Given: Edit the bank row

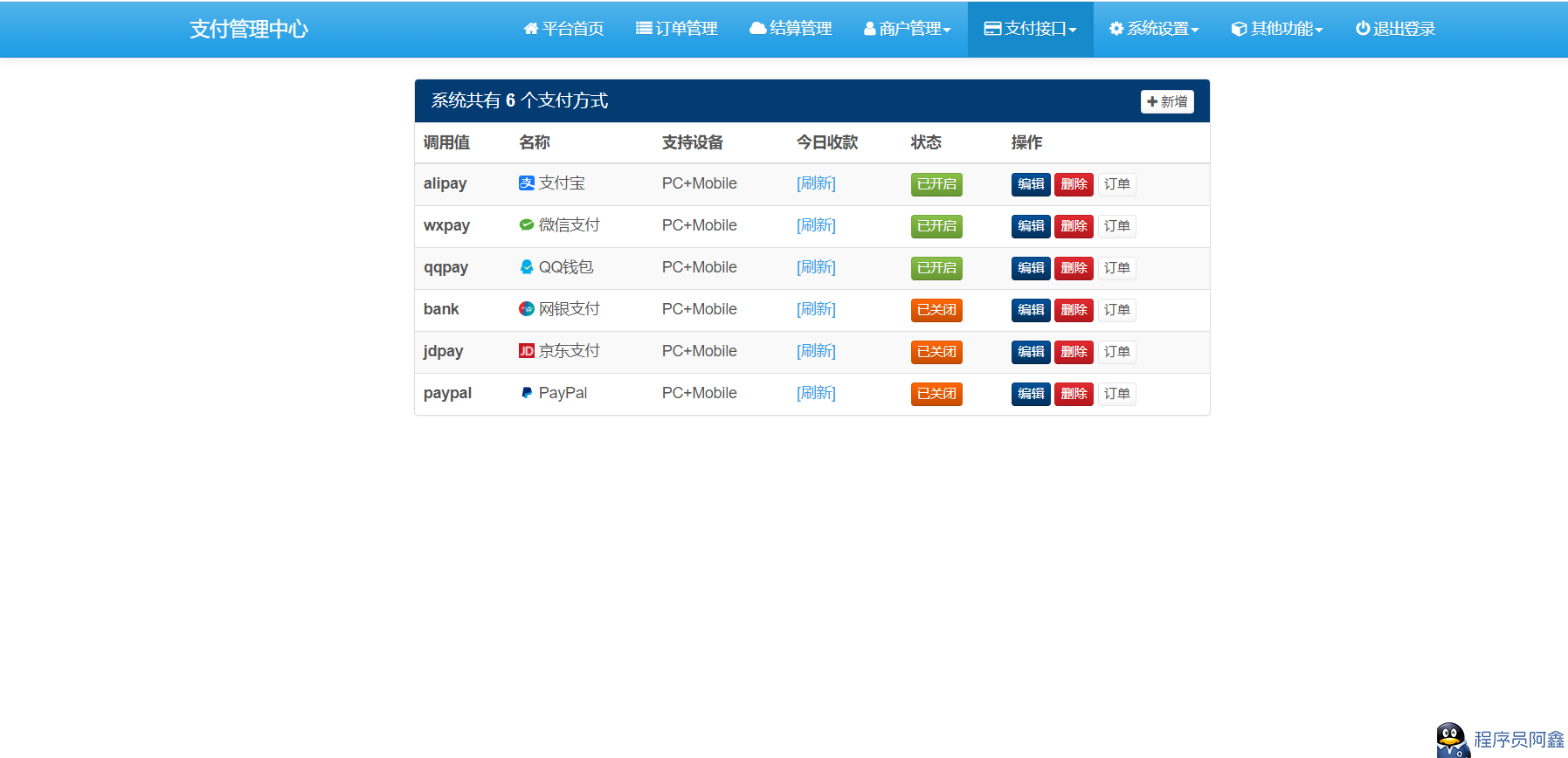Looking at the screenshot, I should click(x=1031, y=310).
